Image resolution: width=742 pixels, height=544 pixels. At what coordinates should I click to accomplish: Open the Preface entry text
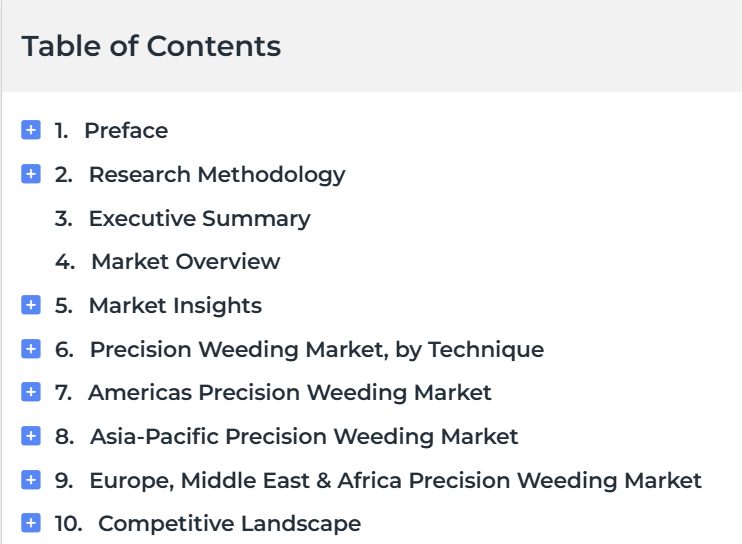126,131
